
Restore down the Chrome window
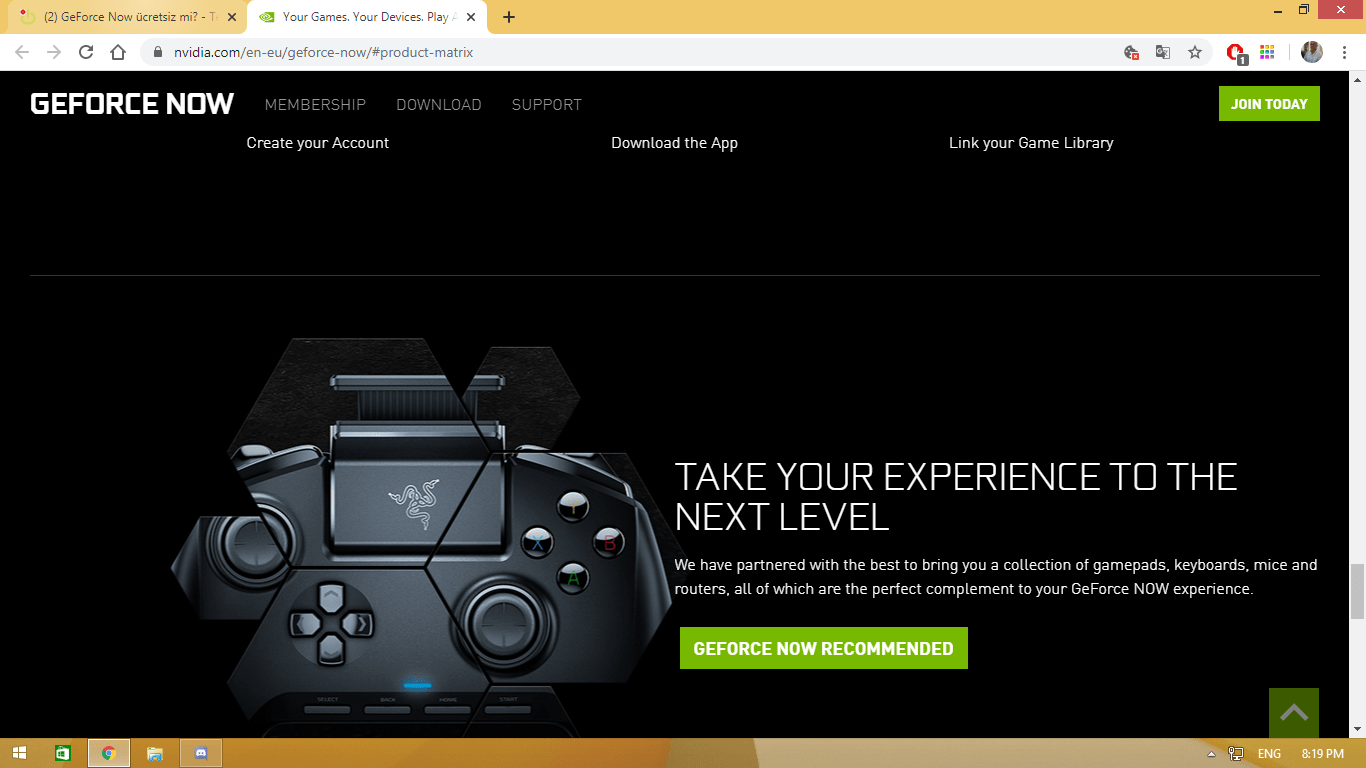[1303, 9]
